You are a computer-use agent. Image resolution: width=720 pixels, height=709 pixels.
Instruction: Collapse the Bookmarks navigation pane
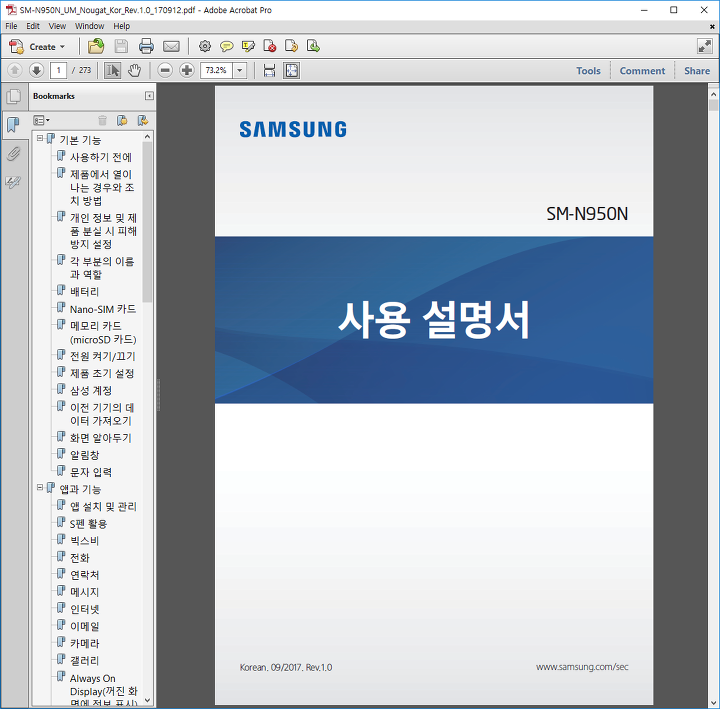click(x=149, y=96)
